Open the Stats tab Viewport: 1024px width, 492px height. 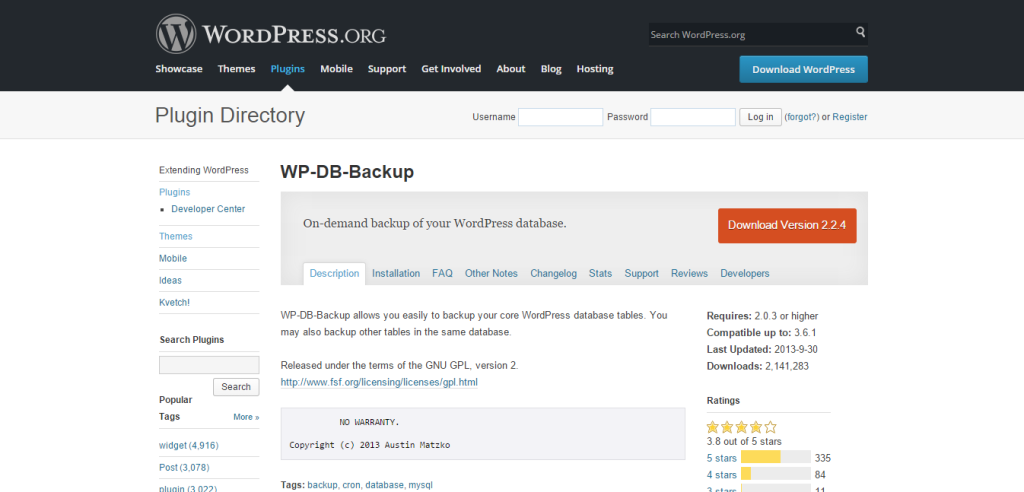tap(600, 274)
